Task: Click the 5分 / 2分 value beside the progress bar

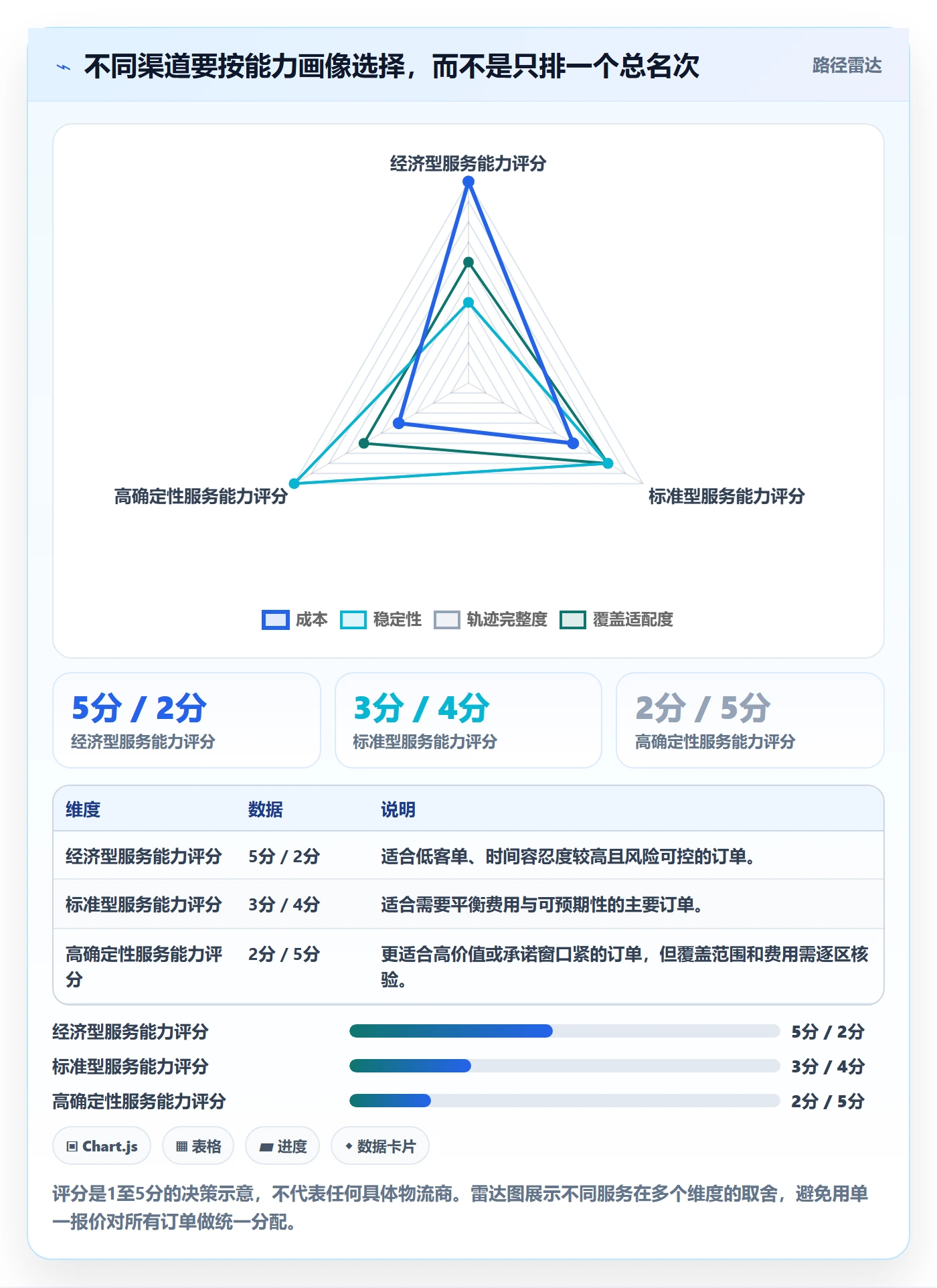Action: 828,1031
